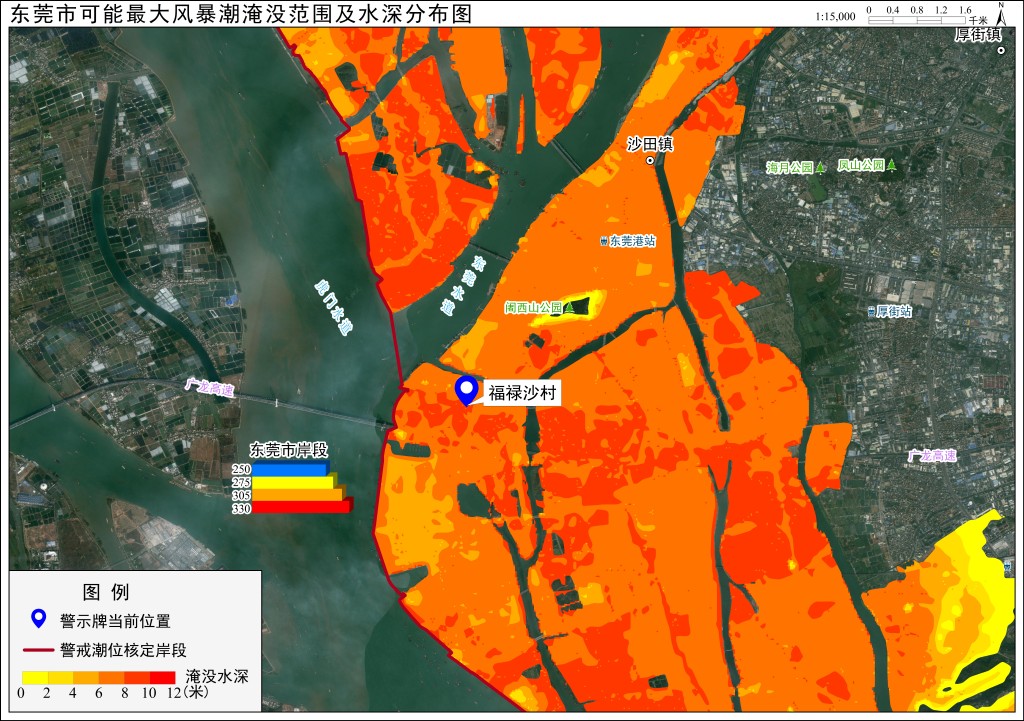
Task: Select the 厚街站 station label
Action: point(894,312)
